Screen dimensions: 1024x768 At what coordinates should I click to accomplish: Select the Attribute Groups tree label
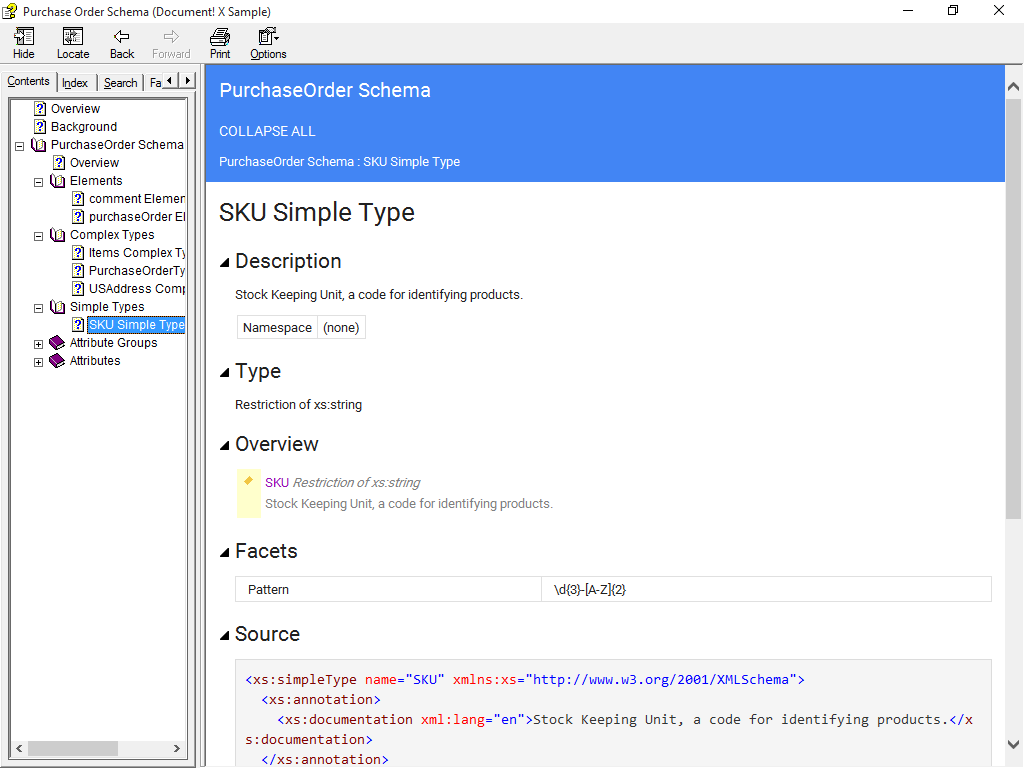click(x=114, y=343)
